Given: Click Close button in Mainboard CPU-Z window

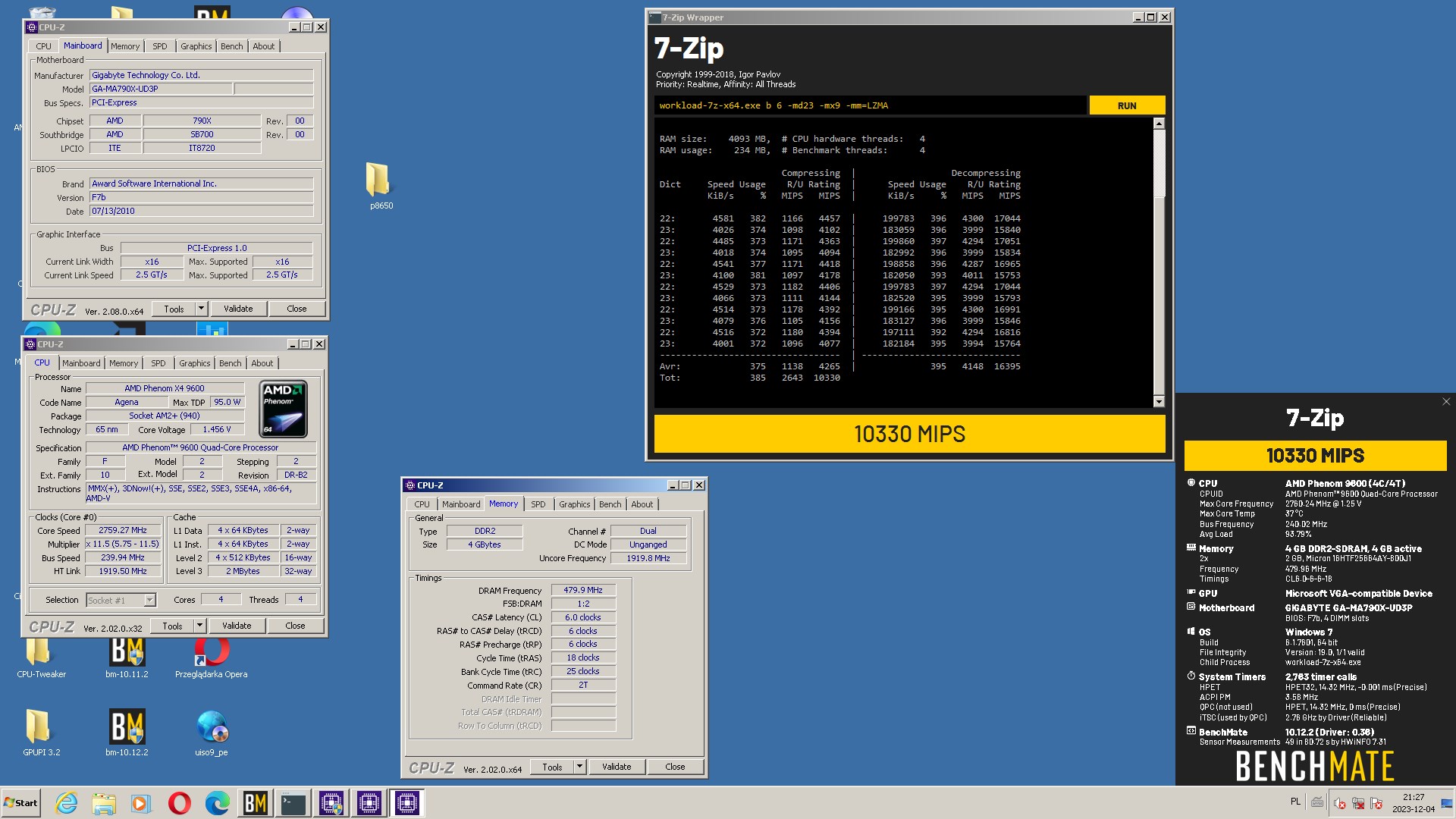Looking at the screenshot, I should click(297, 309).
